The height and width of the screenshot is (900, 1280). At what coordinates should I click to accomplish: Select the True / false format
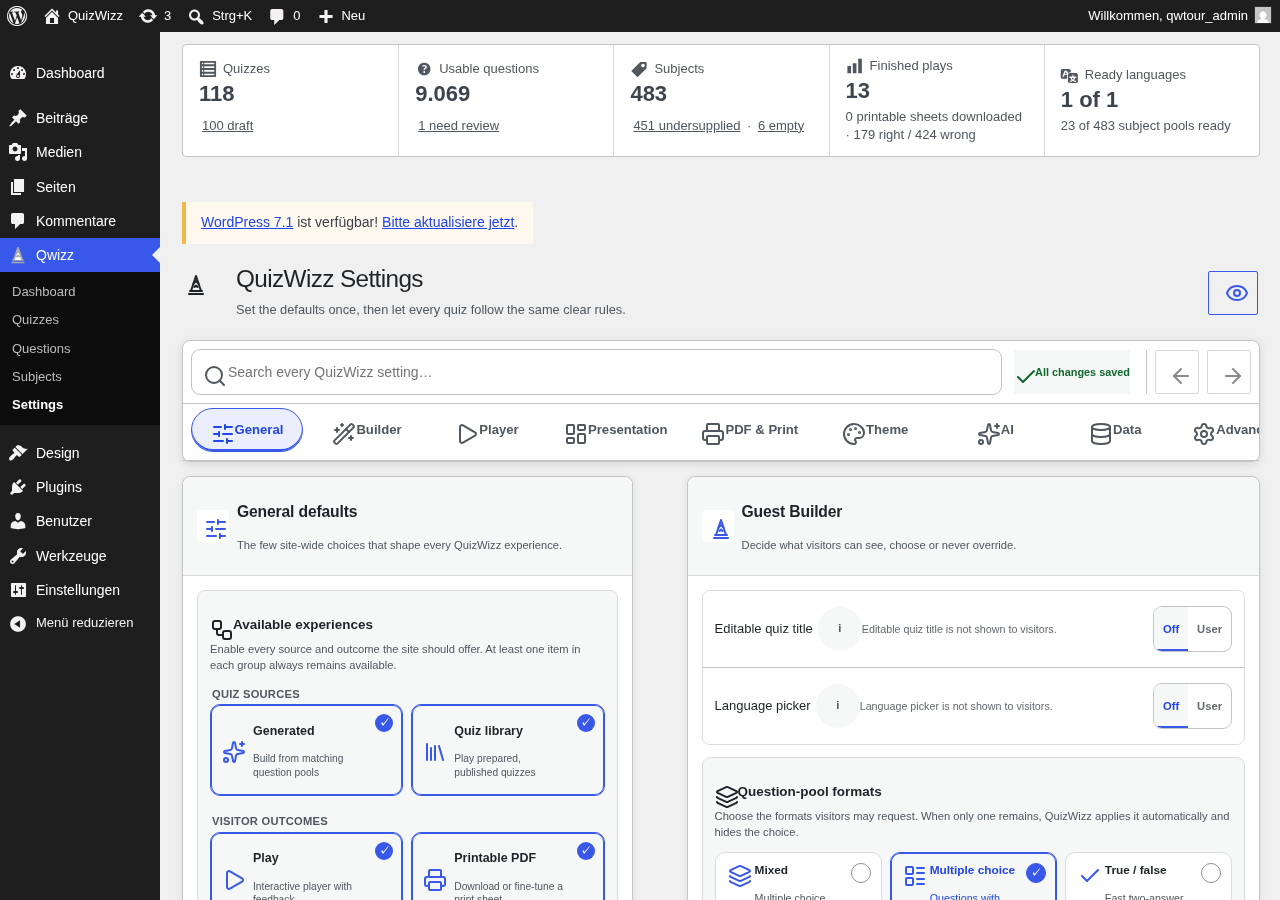1148,877
